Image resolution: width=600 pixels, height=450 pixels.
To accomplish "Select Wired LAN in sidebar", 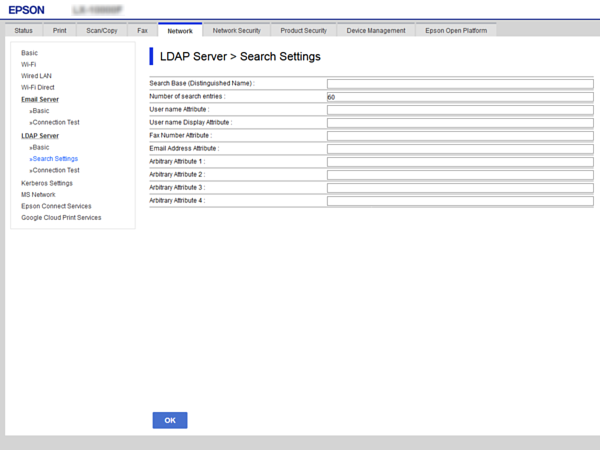I will [x=36, y=75].
